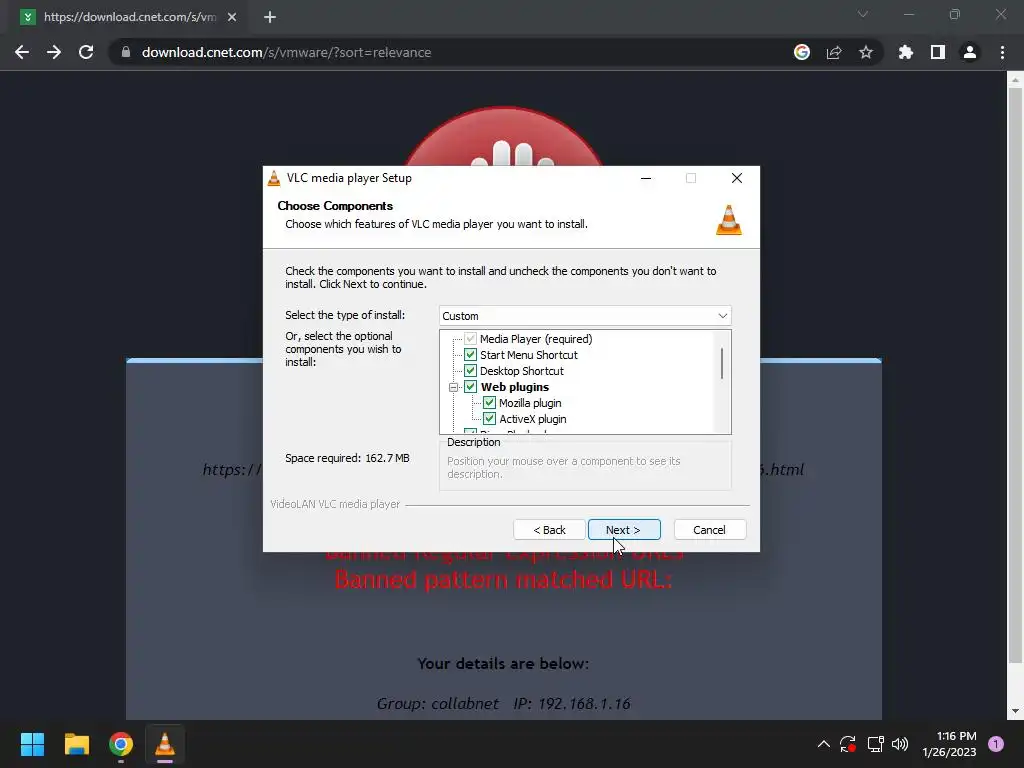Uncheck Start Menu Shortcut component
The height and width of the screenshot is (768, 1024).
point(470,355)
